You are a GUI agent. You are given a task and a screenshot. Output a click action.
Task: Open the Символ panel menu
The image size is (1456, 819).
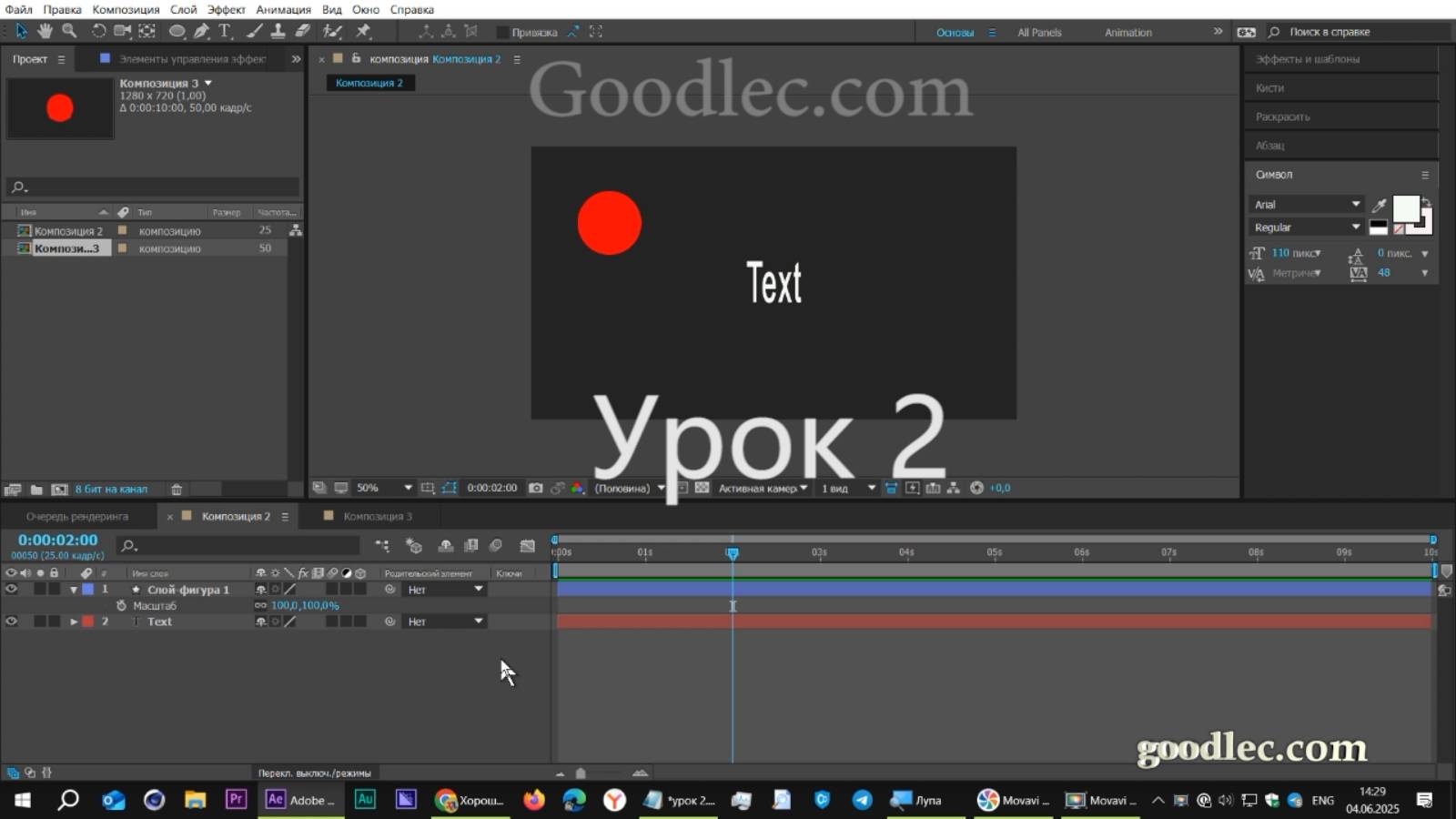pyautogui.click(x=1426, y=175)
